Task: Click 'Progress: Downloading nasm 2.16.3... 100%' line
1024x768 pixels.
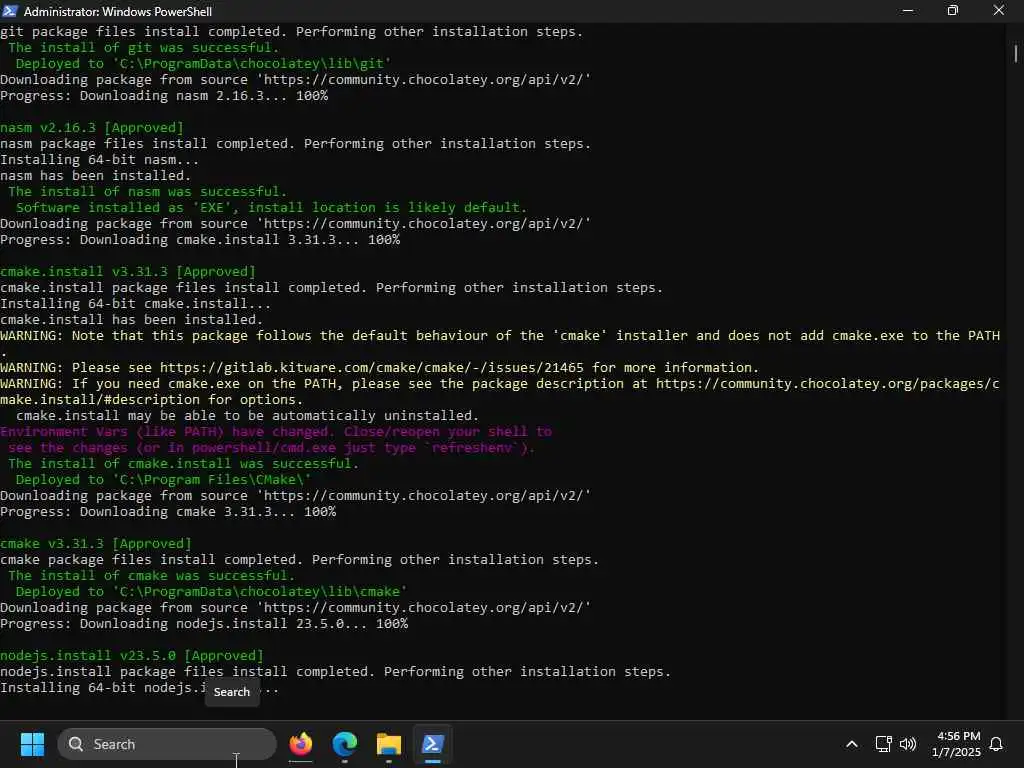Action: (x=164, y=95)
